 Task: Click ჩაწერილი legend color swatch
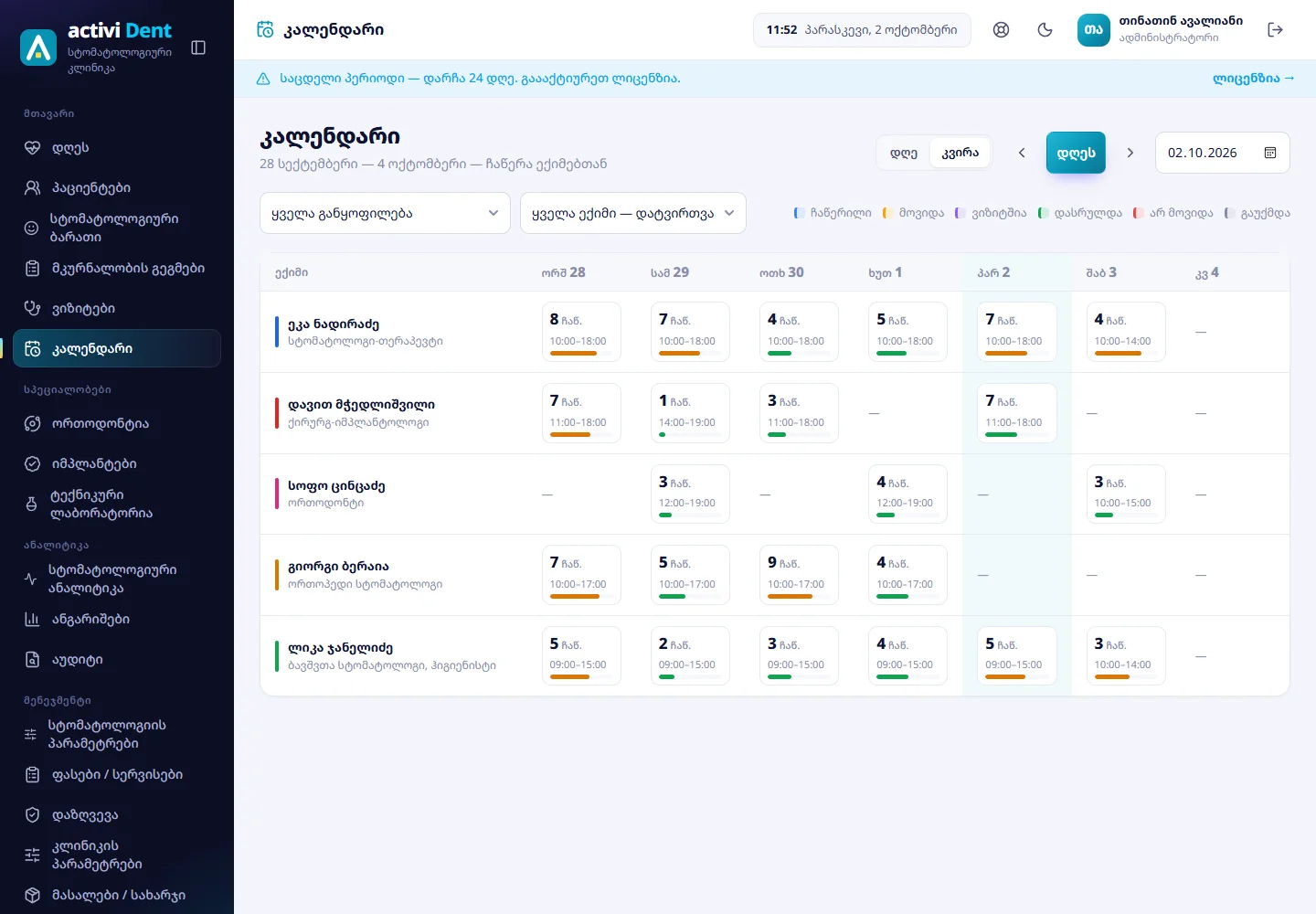pyautogui.click(x=798, y=213)
